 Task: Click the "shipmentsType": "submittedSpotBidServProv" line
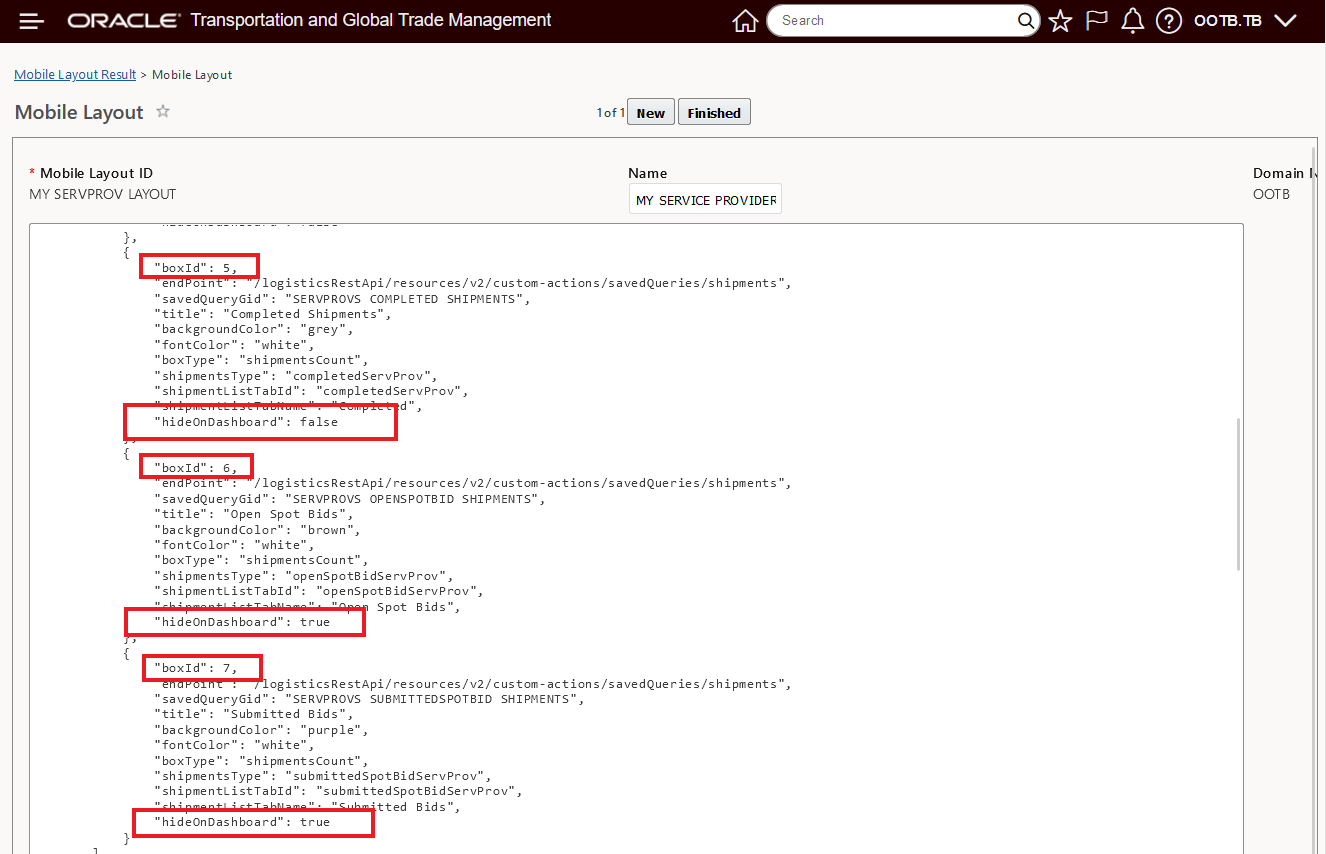coord(322,776)
